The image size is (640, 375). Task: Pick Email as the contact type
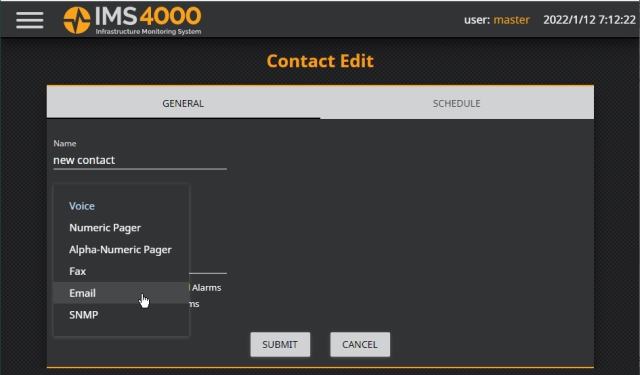(x=121, y=293)
